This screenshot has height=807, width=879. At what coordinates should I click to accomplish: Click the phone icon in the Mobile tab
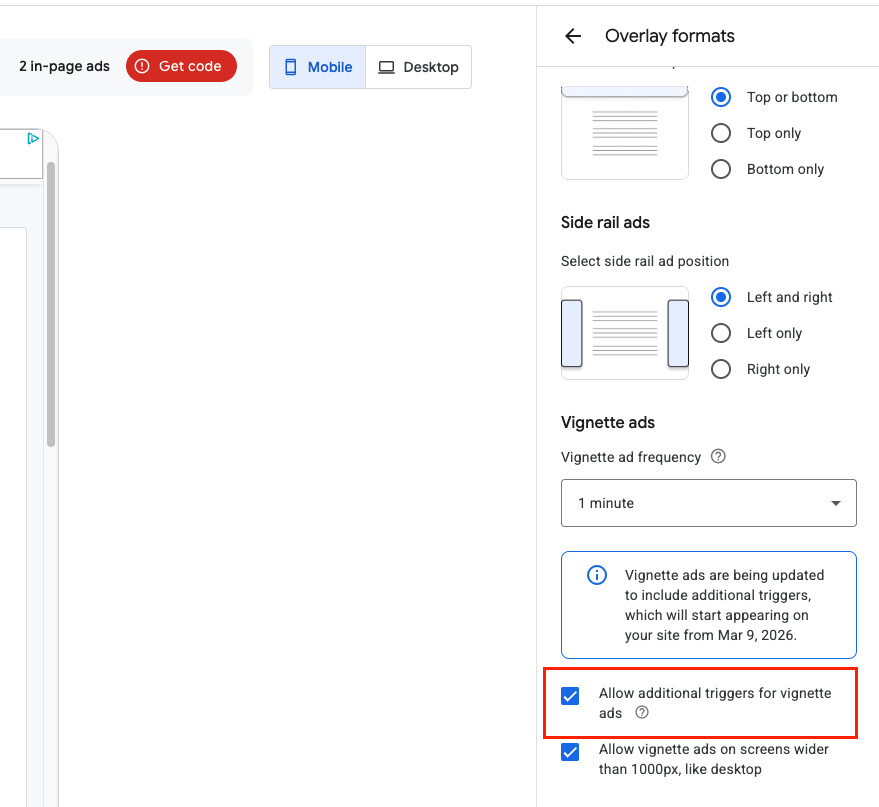click(x=290, y=67)
